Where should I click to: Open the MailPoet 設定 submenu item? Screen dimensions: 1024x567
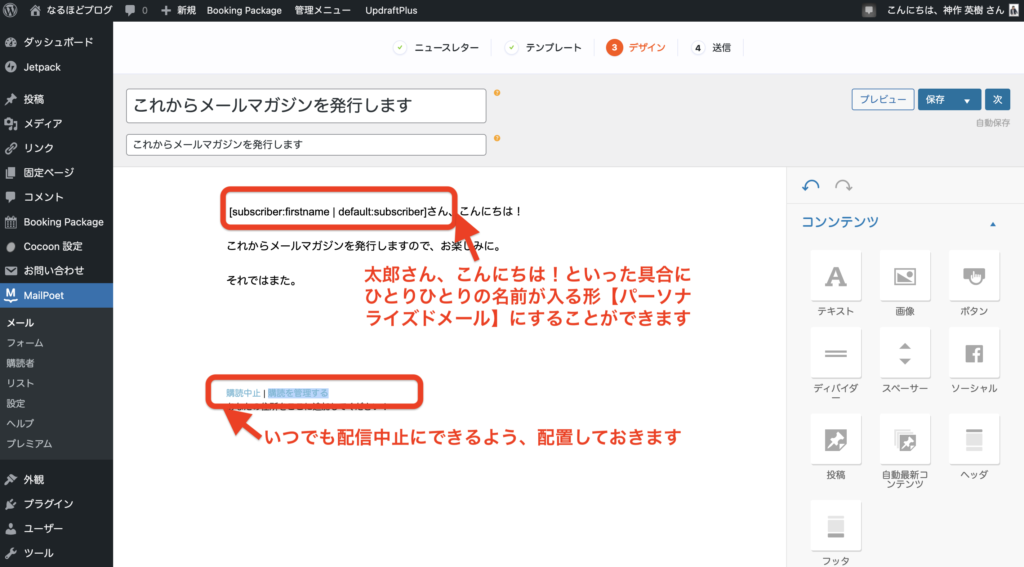[16, 404]
